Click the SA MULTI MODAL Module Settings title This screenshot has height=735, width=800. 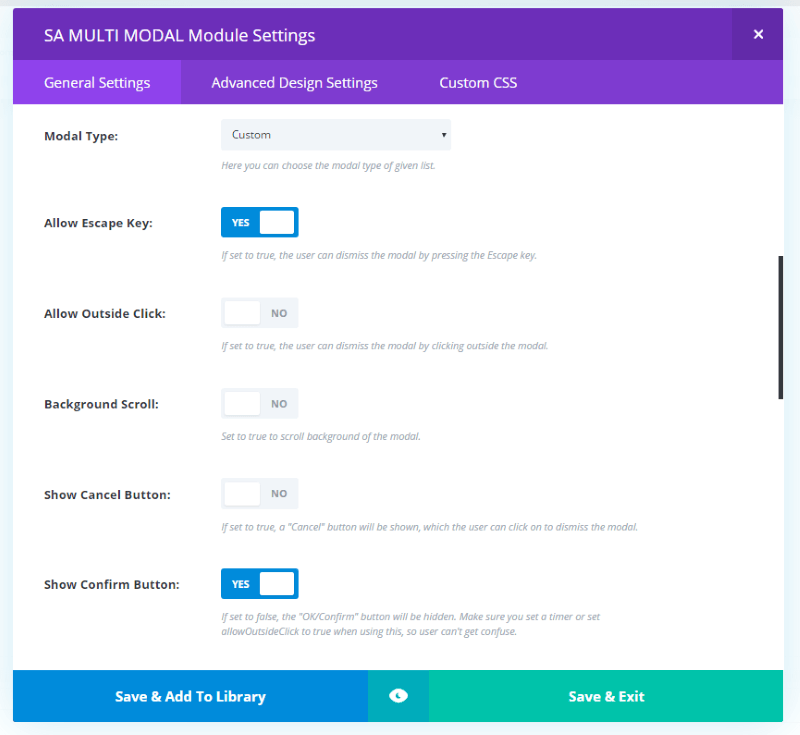pyautogui.click(x=180, y=35)
